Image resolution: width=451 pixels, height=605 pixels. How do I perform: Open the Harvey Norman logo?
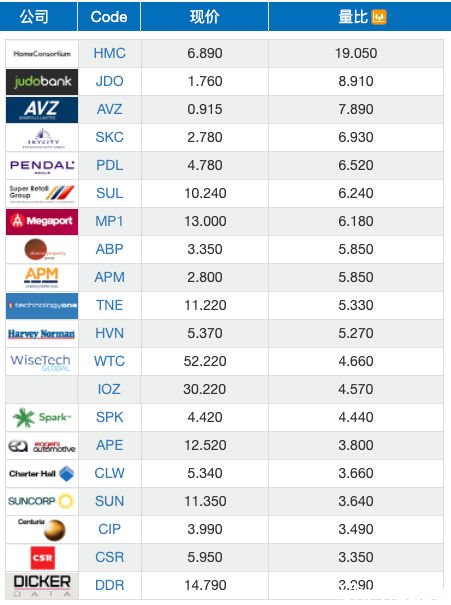(42, 334)
